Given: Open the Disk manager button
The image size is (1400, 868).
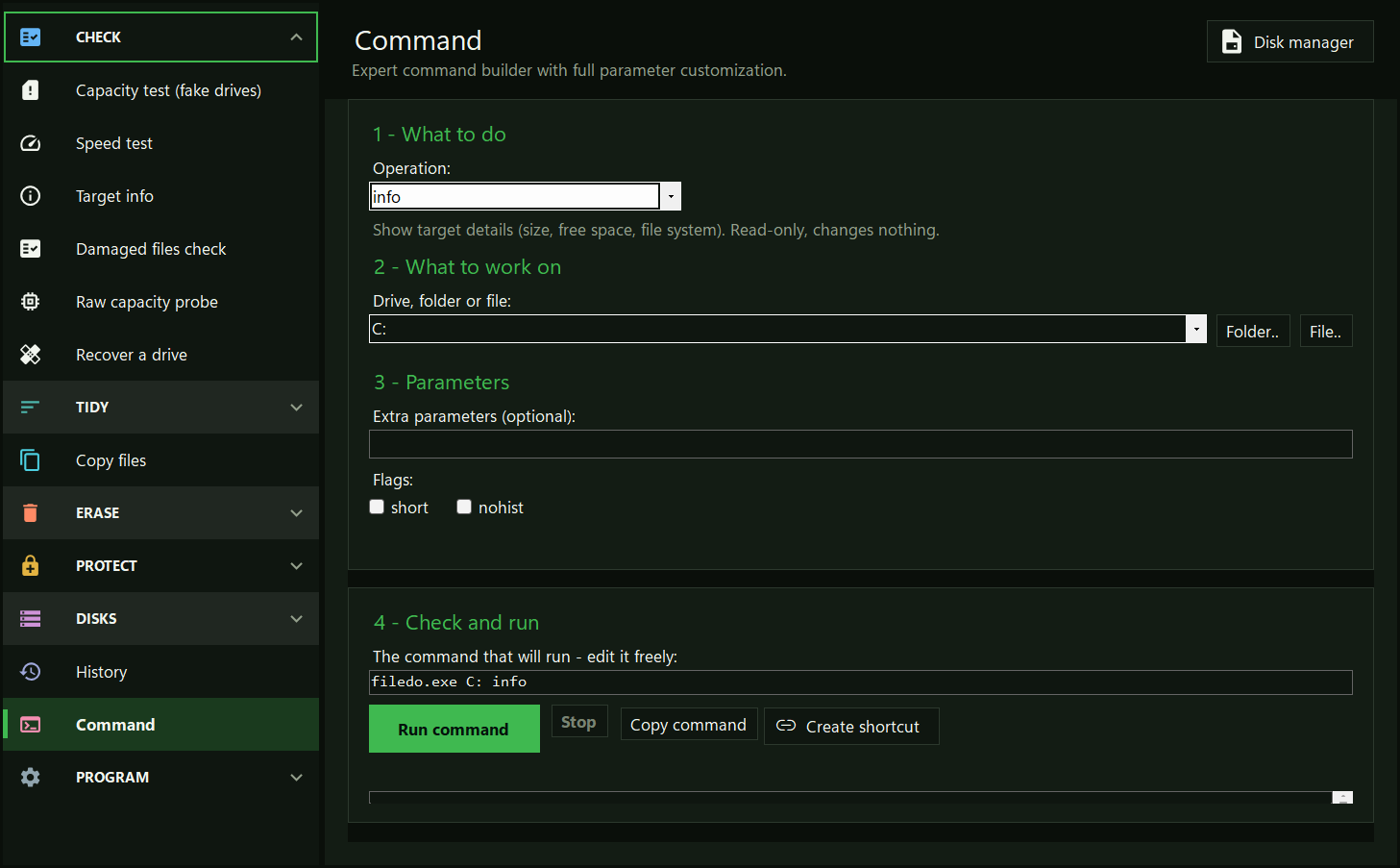Looking at the screenshot, I should (1289, 41).
